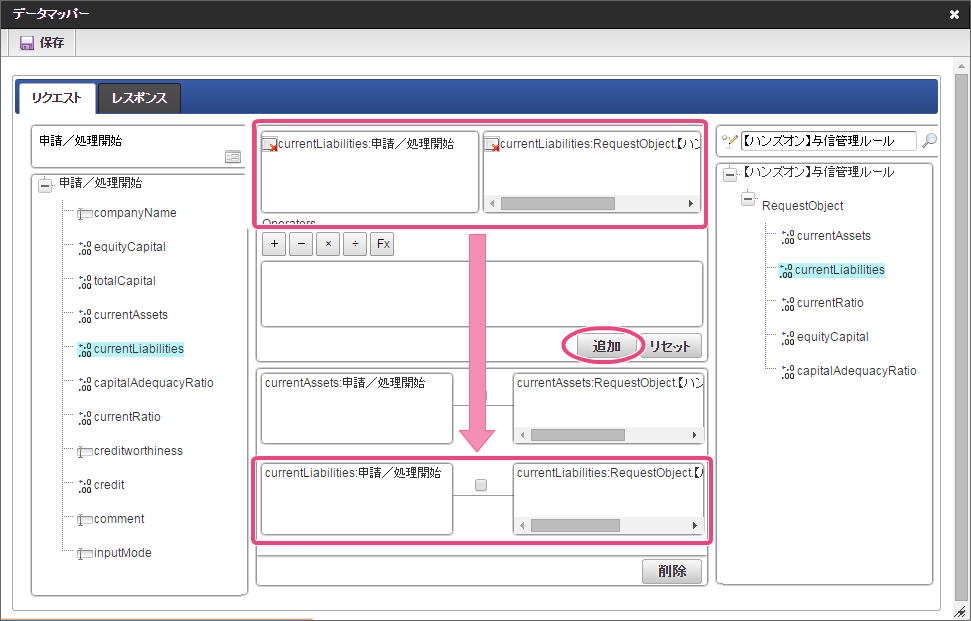This screenshot has width=971, height=621.
Task: Click the numeric type icon beside totalCapital
Action: pyautogui.click(x=85, y=282)
